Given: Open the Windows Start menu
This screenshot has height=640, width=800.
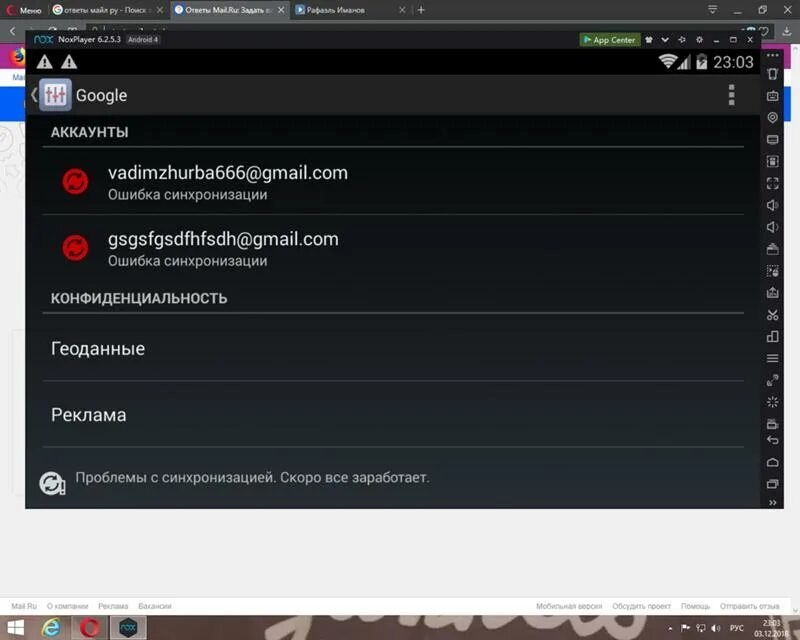Looking at the screenshot, I should click(15, 628).
